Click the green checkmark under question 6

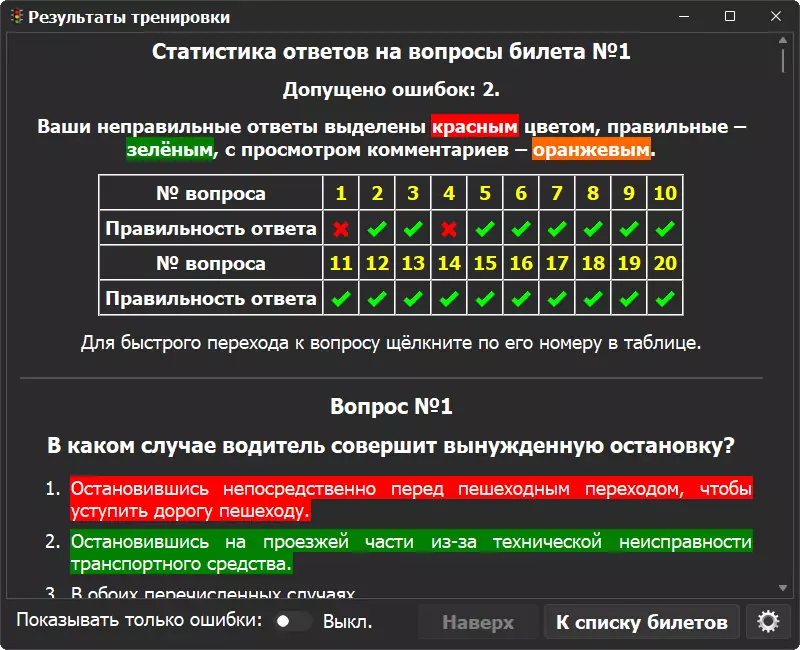coord(521,229)
